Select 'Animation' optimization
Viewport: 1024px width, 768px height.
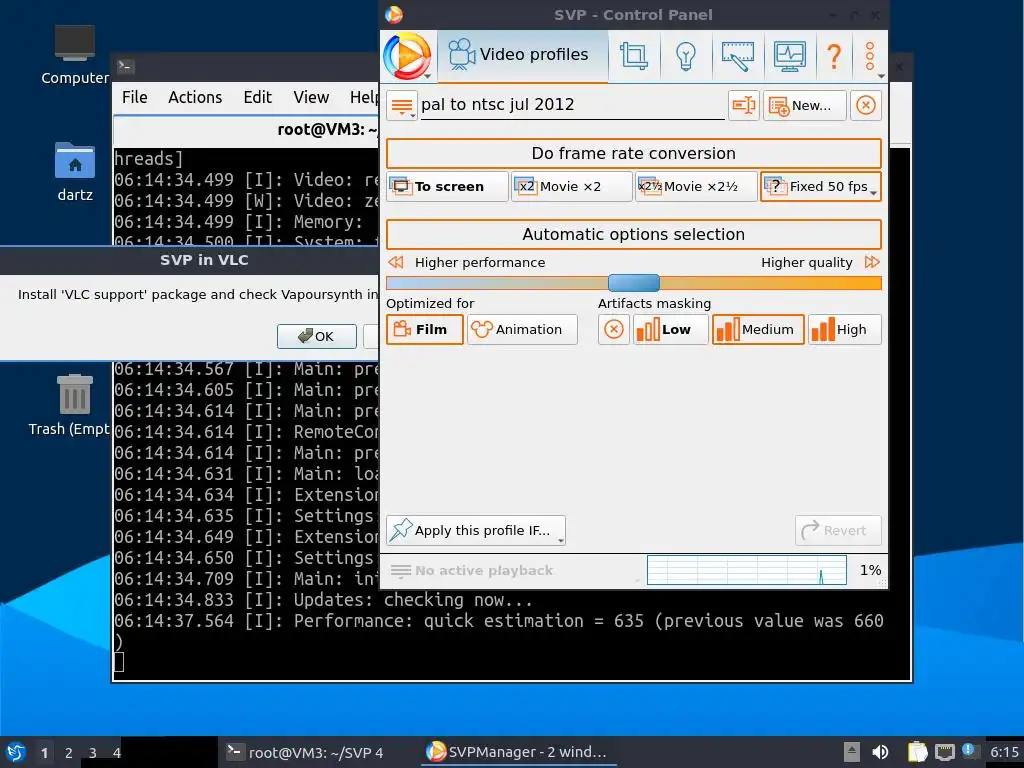pyautogui.click(x=522, y=330)
